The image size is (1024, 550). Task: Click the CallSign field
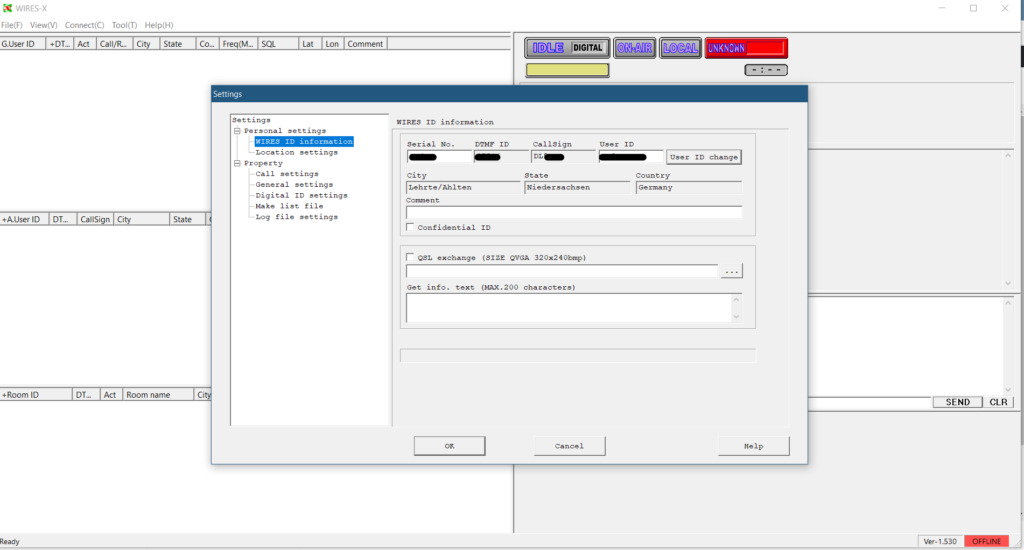tap(563, 157)
